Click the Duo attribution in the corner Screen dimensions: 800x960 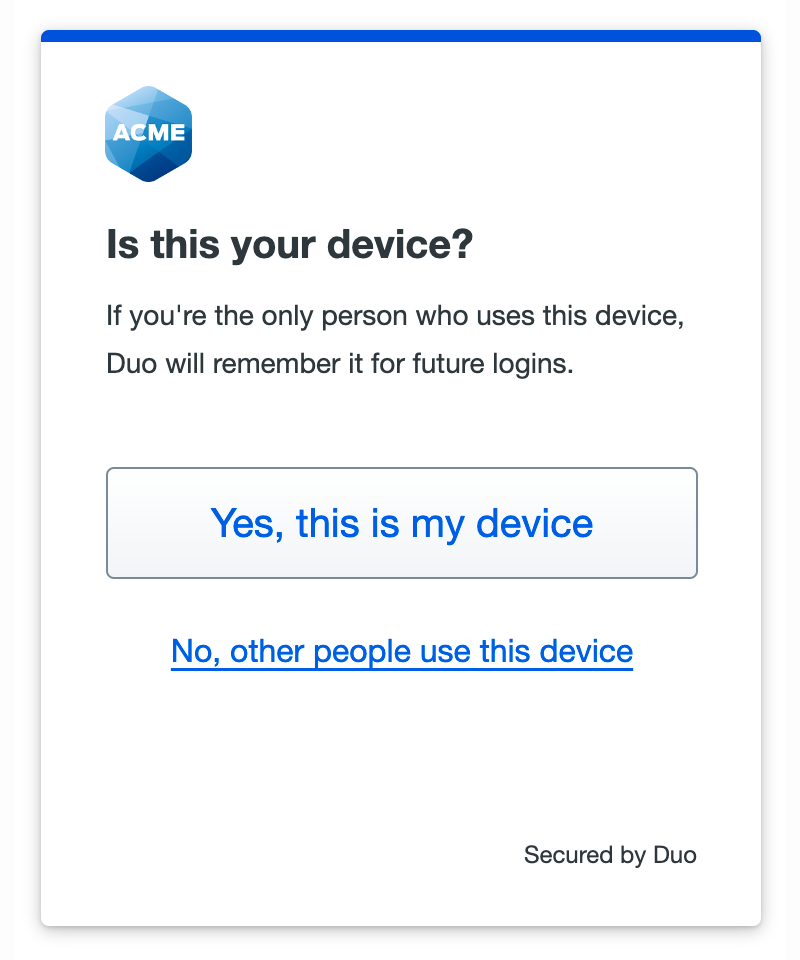[x=609, y=856]
